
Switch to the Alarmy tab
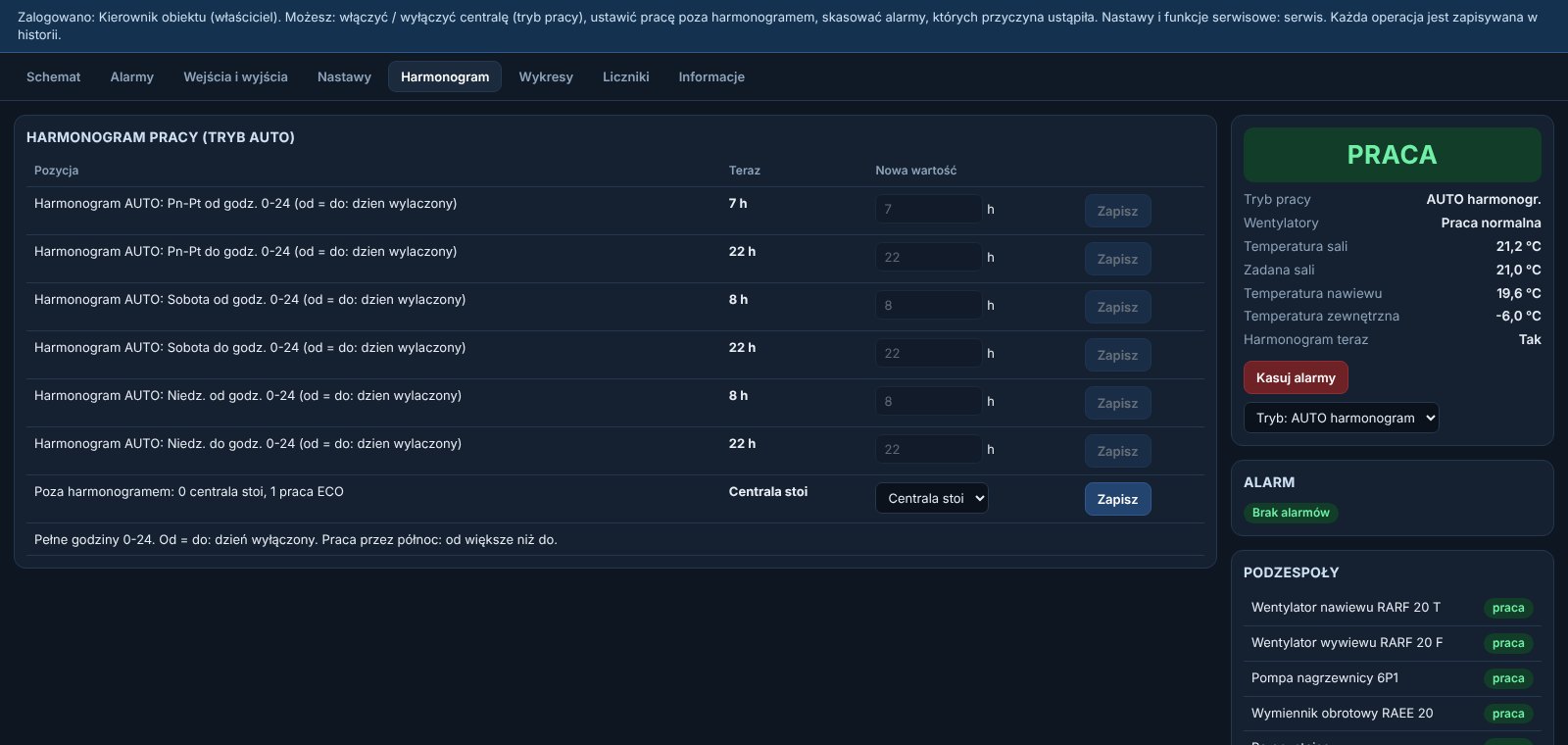pos(132,76)
